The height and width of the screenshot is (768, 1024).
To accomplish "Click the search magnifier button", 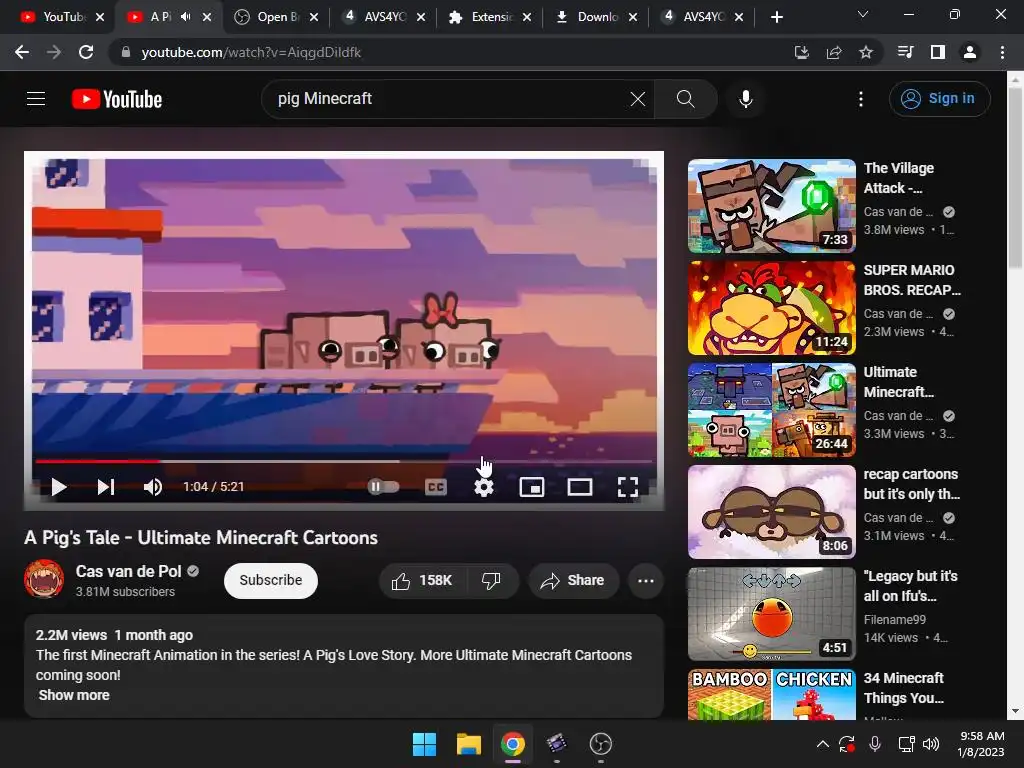I will tap(685, 99).
